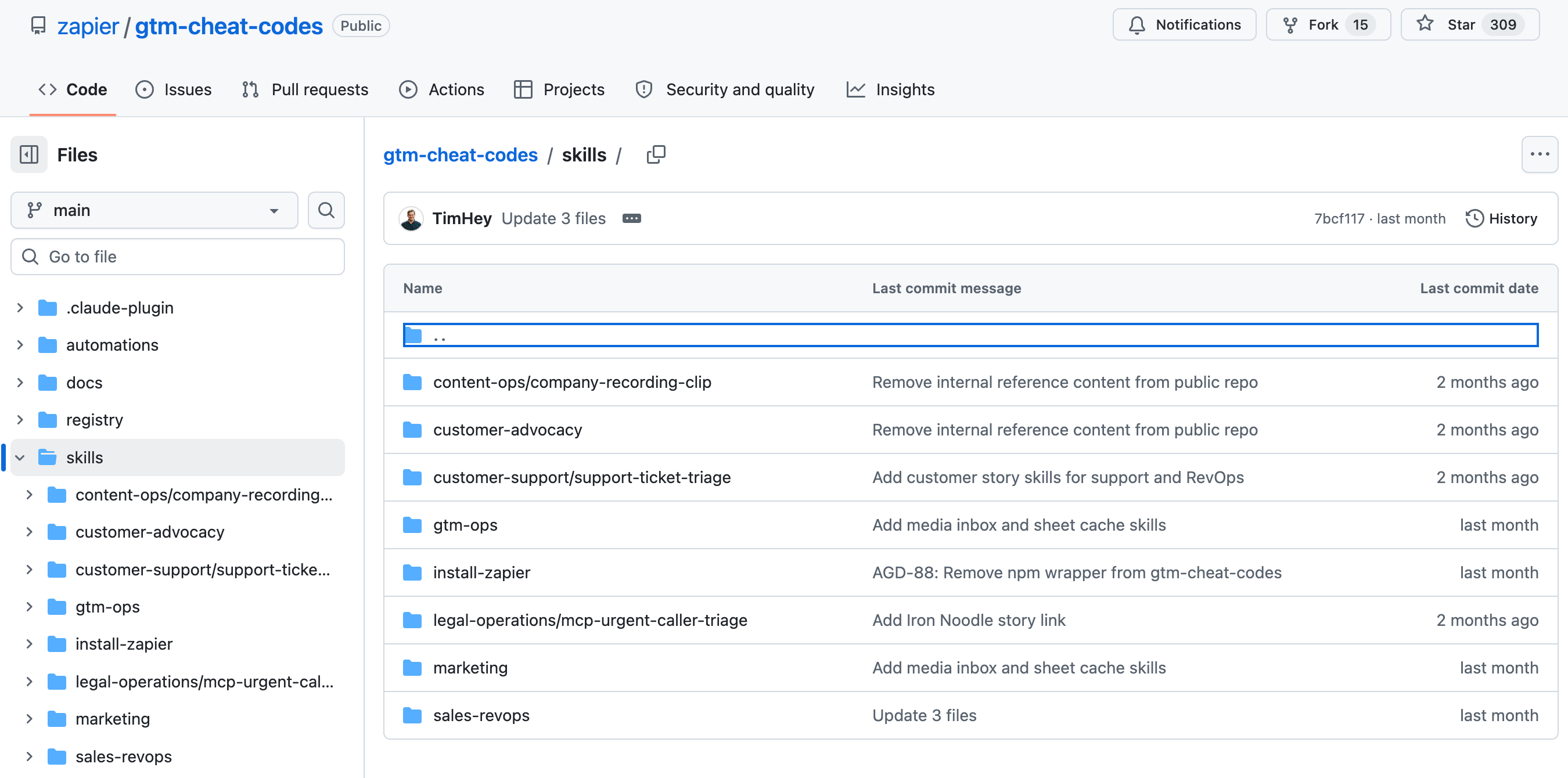Expand the docs folder chevron

20,383
